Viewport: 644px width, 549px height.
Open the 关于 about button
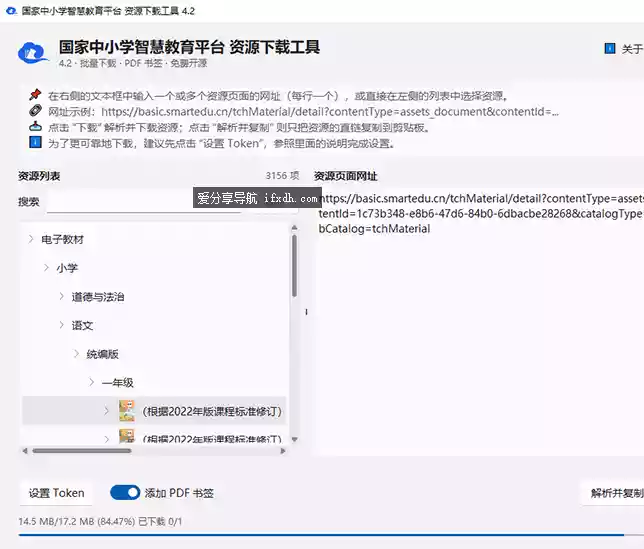pyautogui.click(x=624, y=49)
